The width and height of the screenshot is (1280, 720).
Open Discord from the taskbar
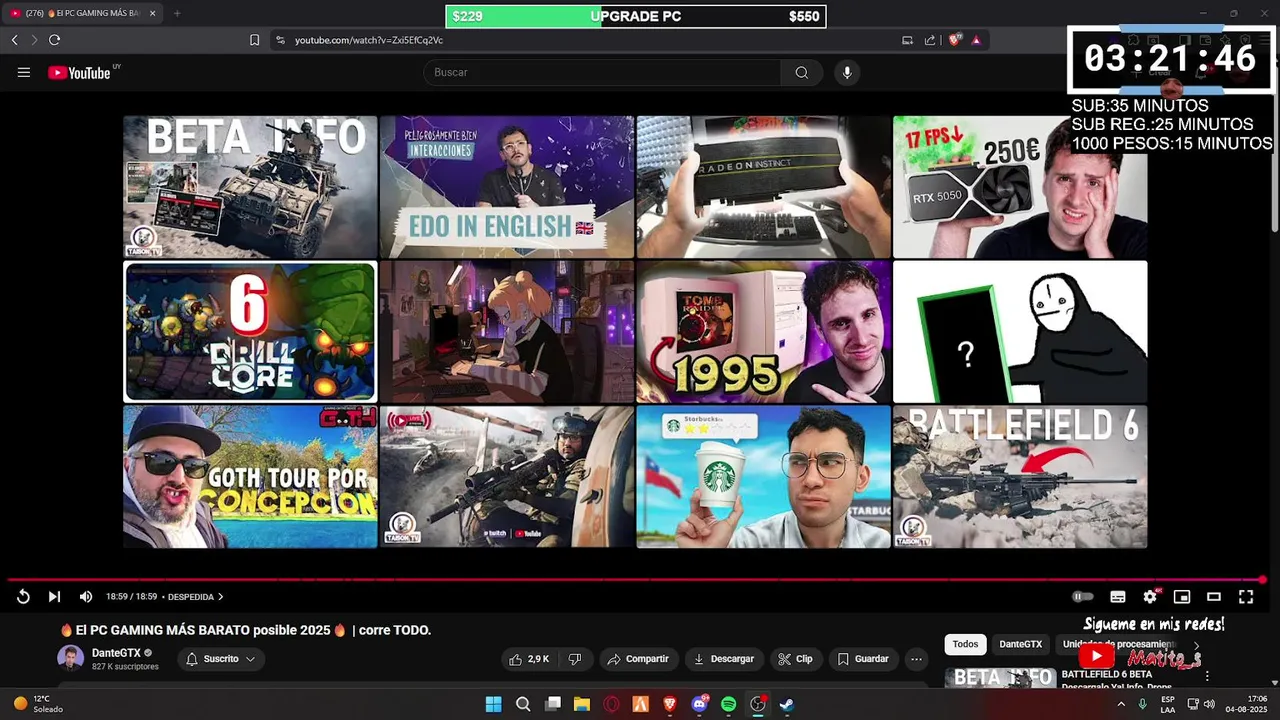(699, 704)
